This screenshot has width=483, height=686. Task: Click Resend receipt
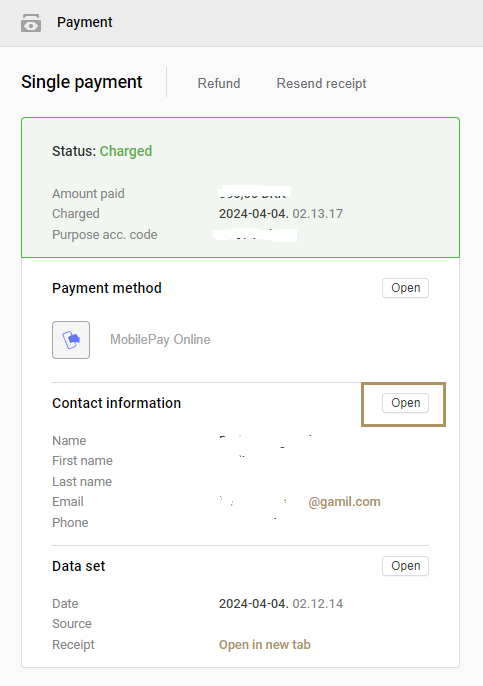(x=321, y=83)
